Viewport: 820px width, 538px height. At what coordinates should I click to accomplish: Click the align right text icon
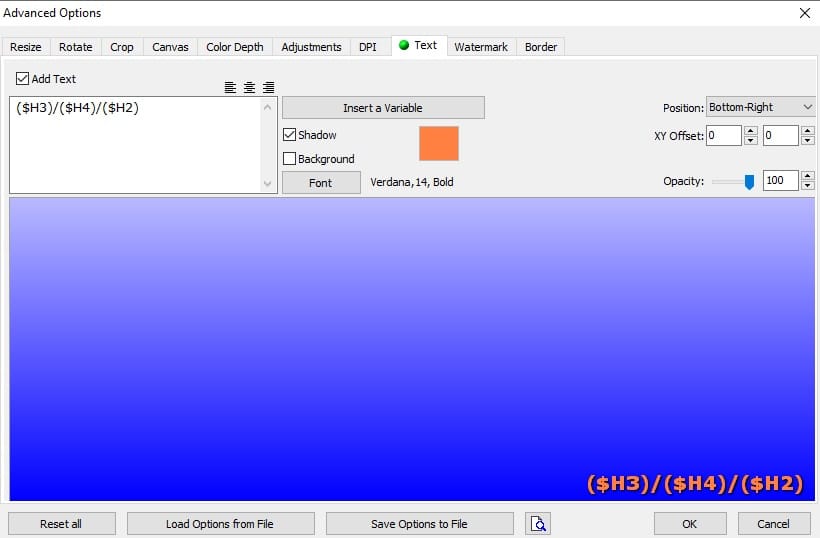click(x=268, y=88)
